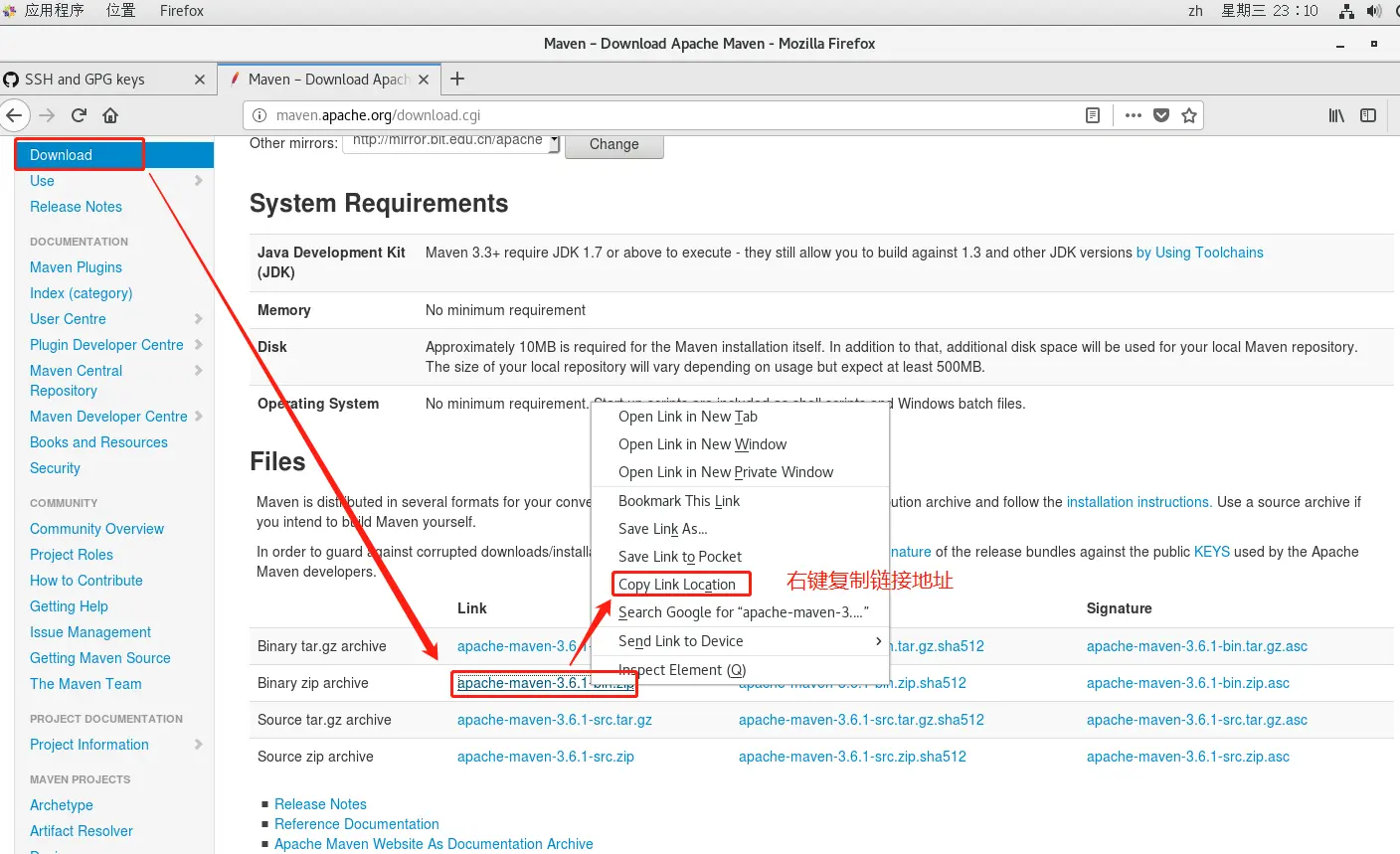Open Maven Plugins sidebar link
The width and height of the screenshot is (1400, 854).
tap(76, 267)
